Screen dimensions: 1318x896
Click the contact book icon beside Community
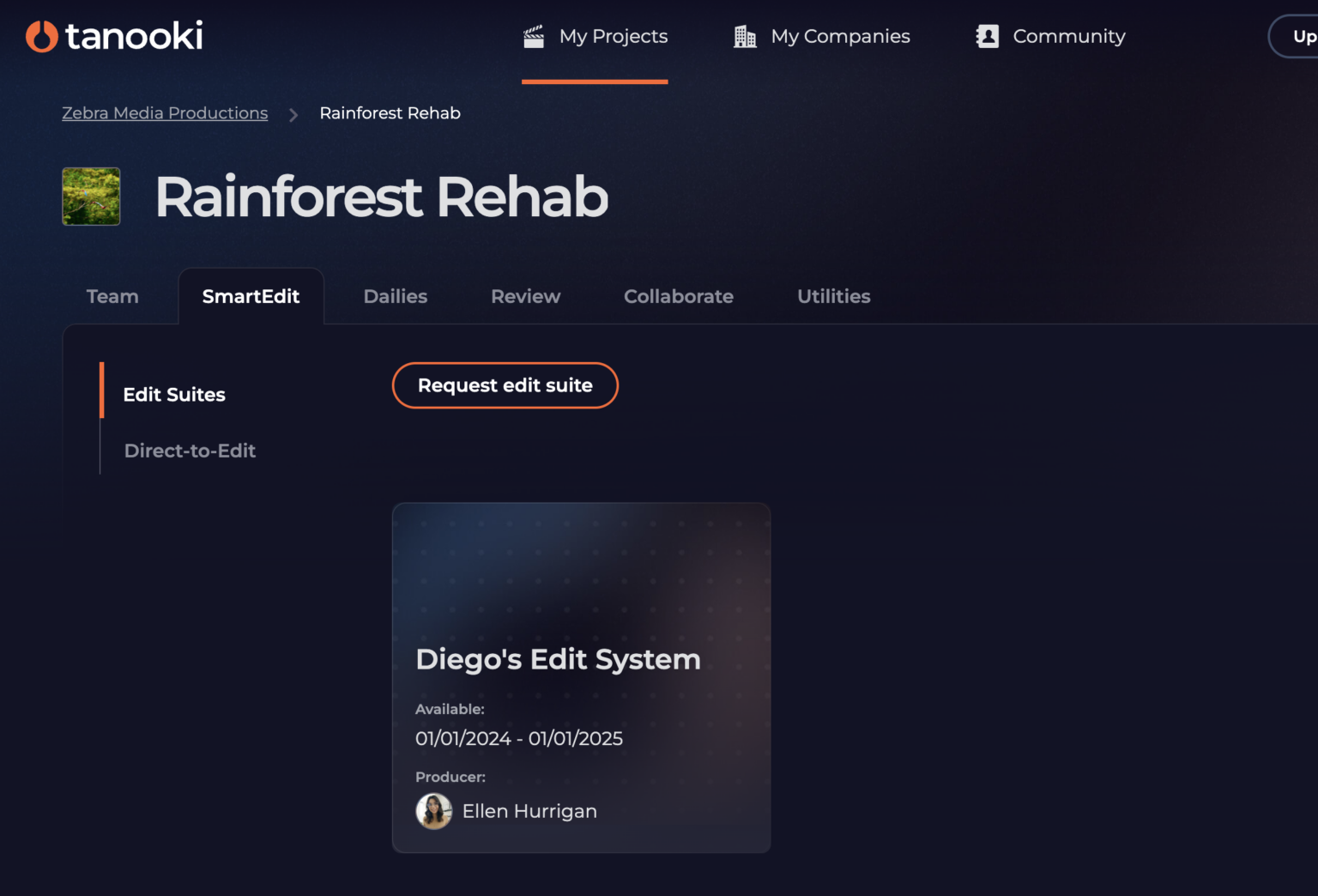988,36
